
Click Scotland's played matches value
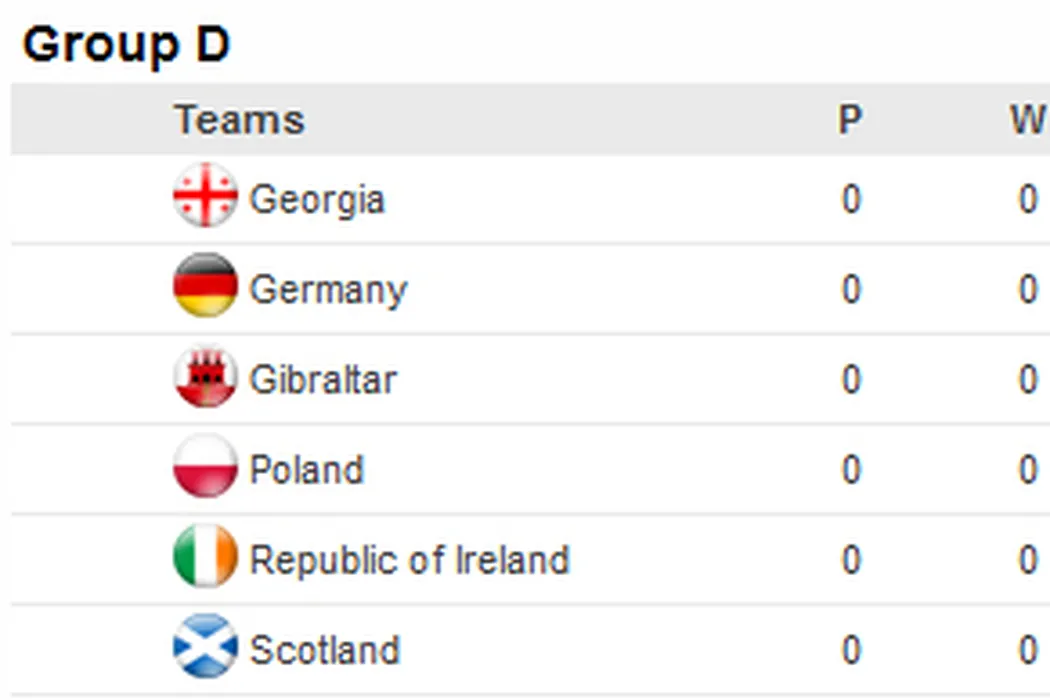[850, 650]
